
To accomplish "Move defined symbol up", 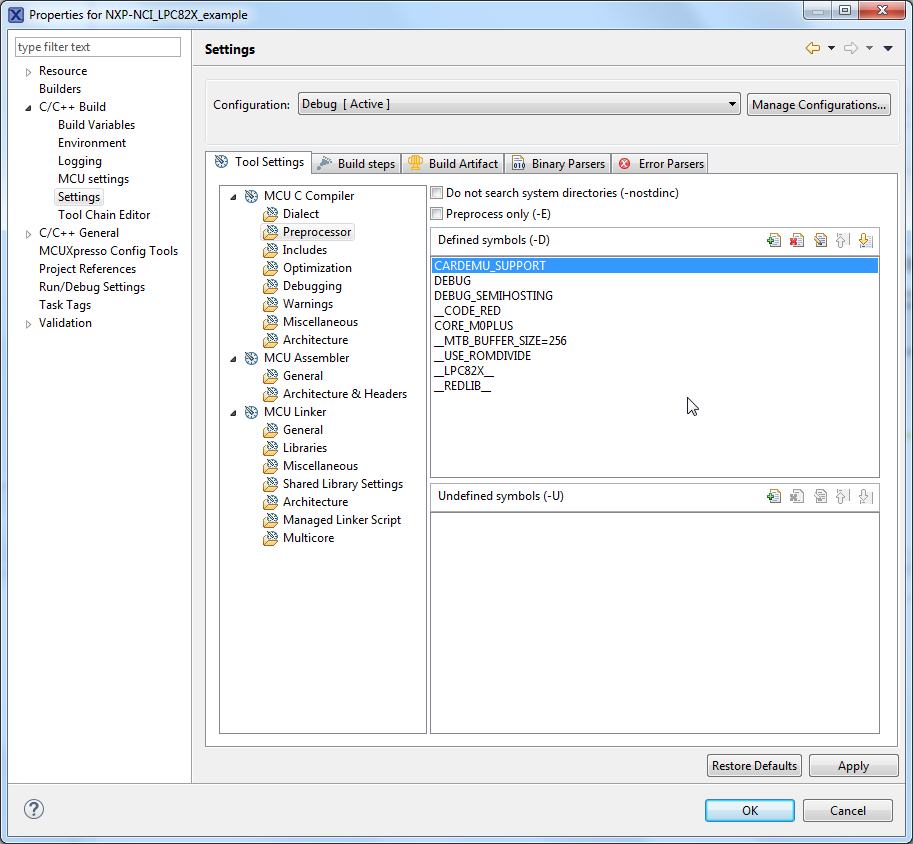I will (x=843, y=240).
